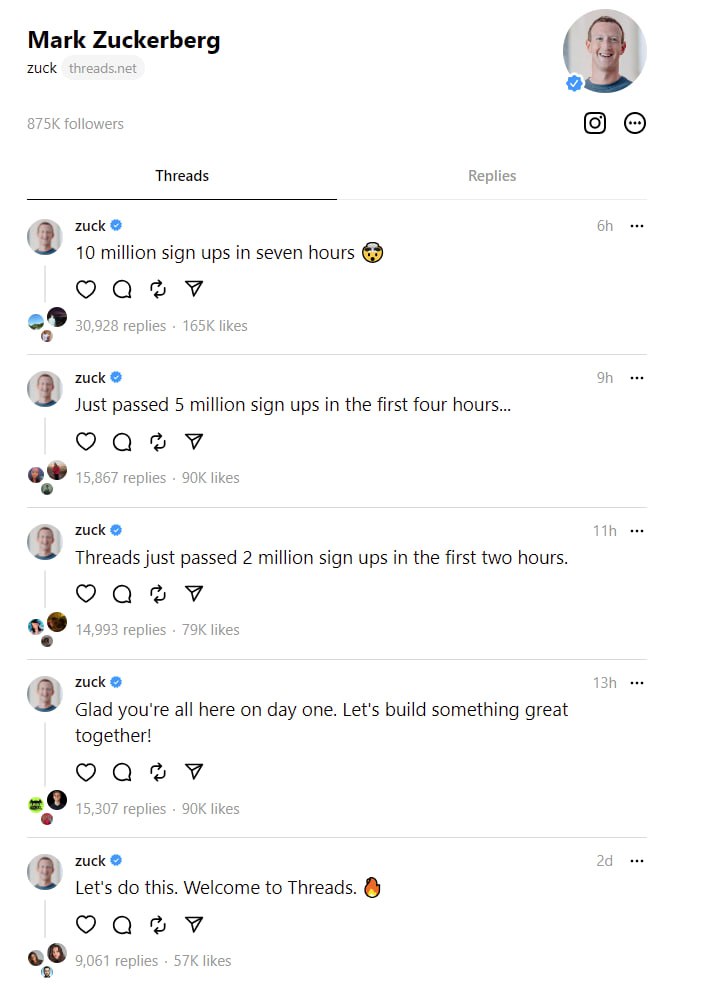This screenshot has height=1000, width=704.
Task: Open options menu for the 11h post
Action: point(637,530)
